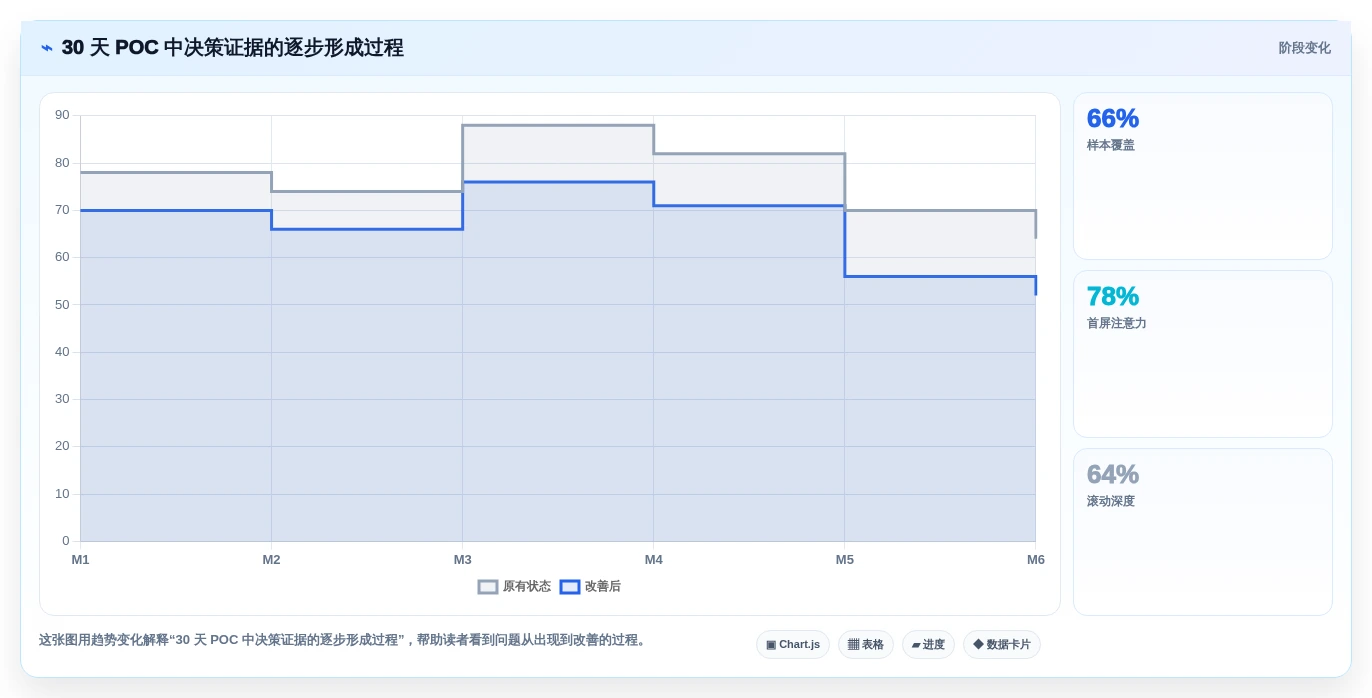Click the M4 x-axis label
This screenshot has height=698, width=1372.
click(x=653, y=560)
